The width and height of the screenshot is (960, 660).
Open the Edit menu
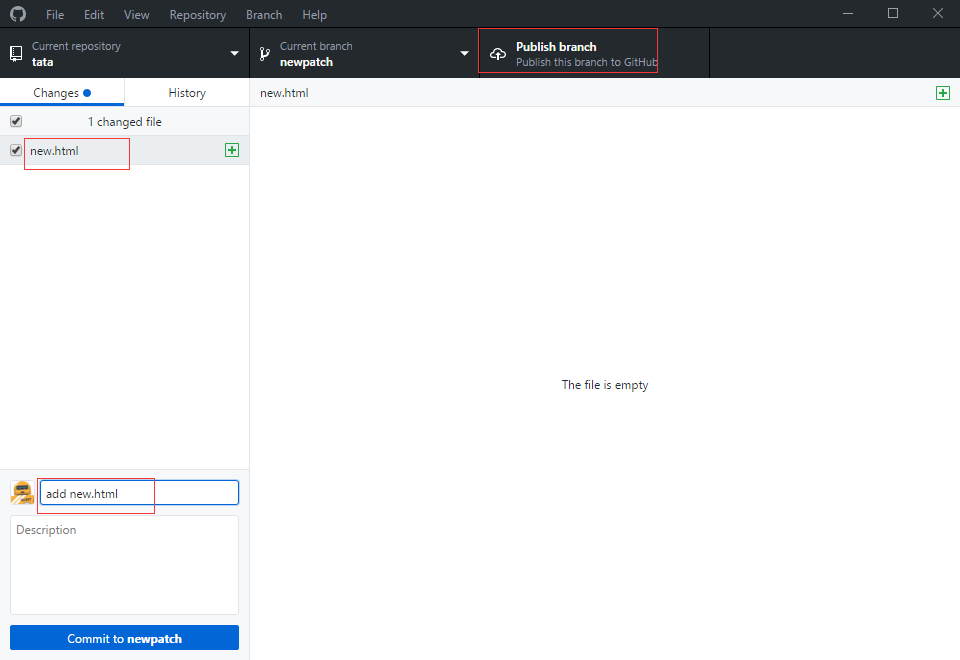(x=94, y=15)
